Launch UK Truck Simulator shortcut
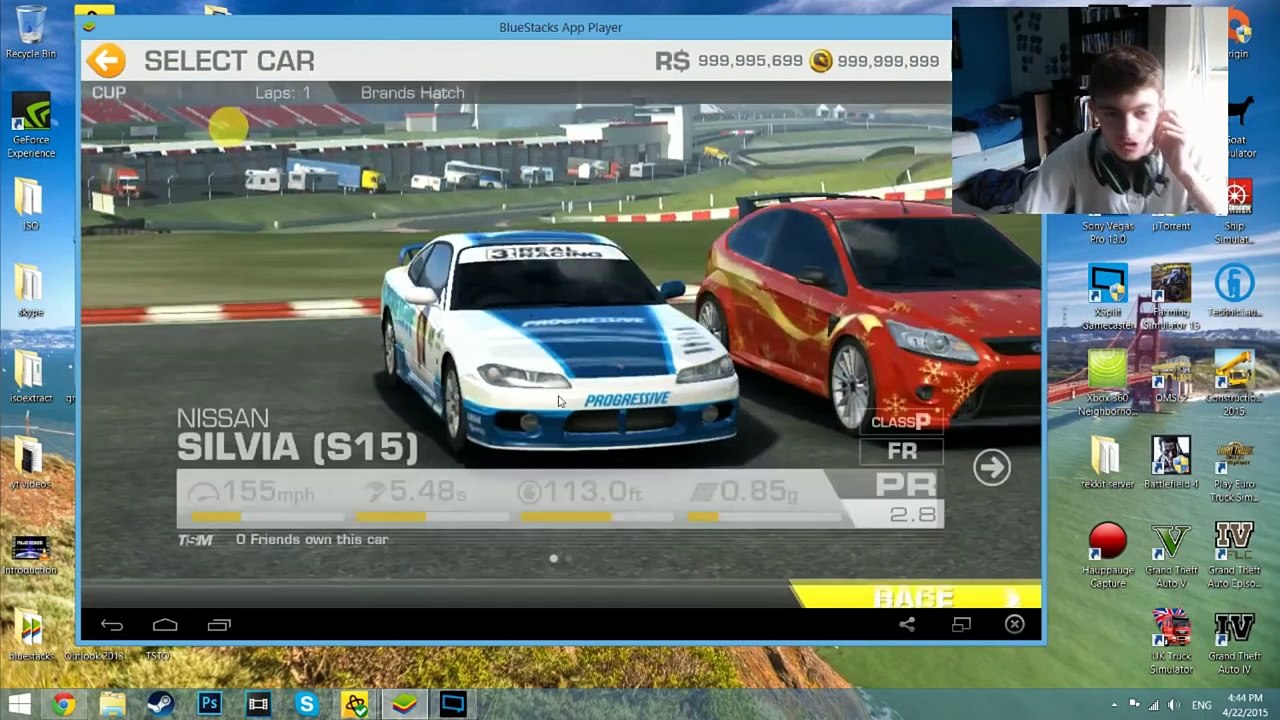This screenshot has height=720, width=1280. pos(1171,642)
